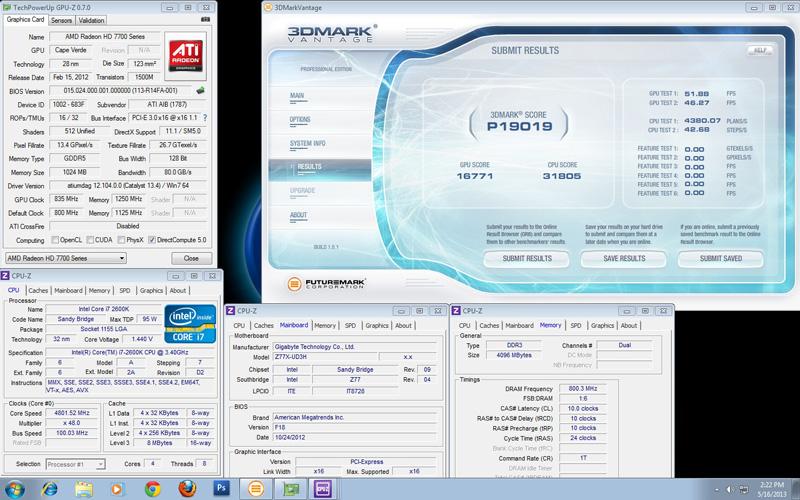Open SYSTEM INFO in 3DMark Vantage
Screen dimensions: 800x500
pos(308,144)
